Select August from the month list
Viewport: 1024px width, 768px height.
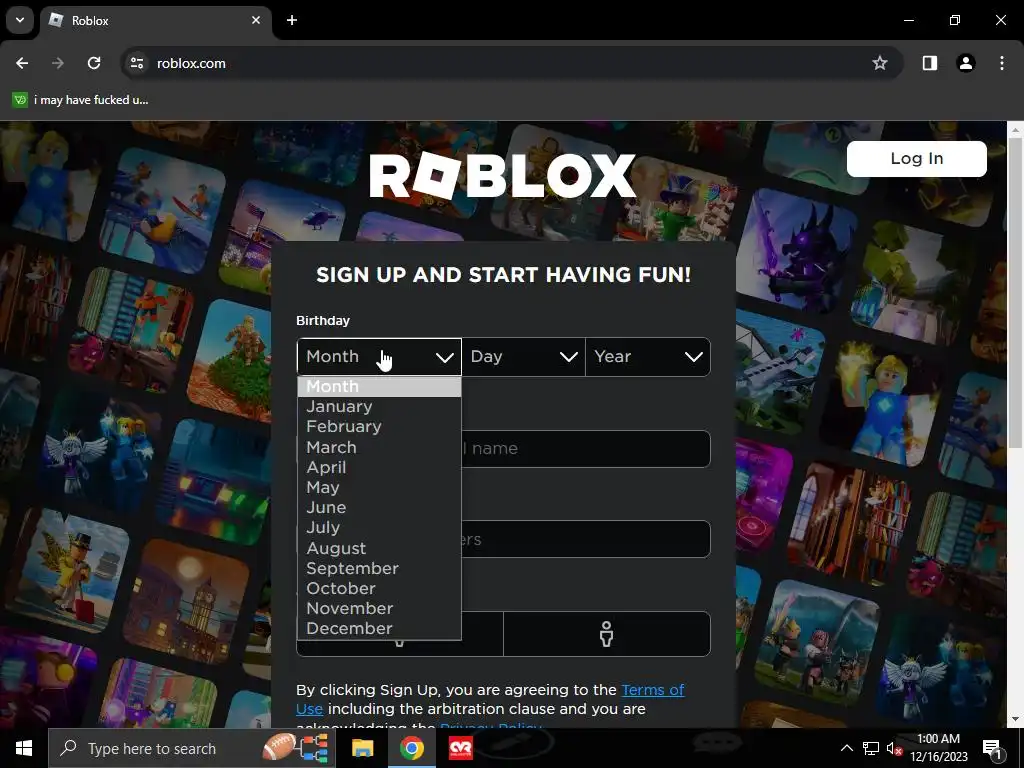click(x=379, y=549)
